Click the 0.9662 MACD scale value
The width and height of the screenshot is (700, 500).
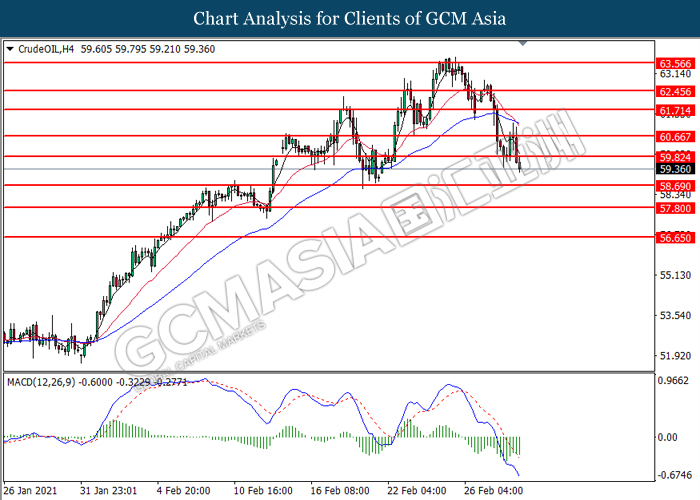674,381
